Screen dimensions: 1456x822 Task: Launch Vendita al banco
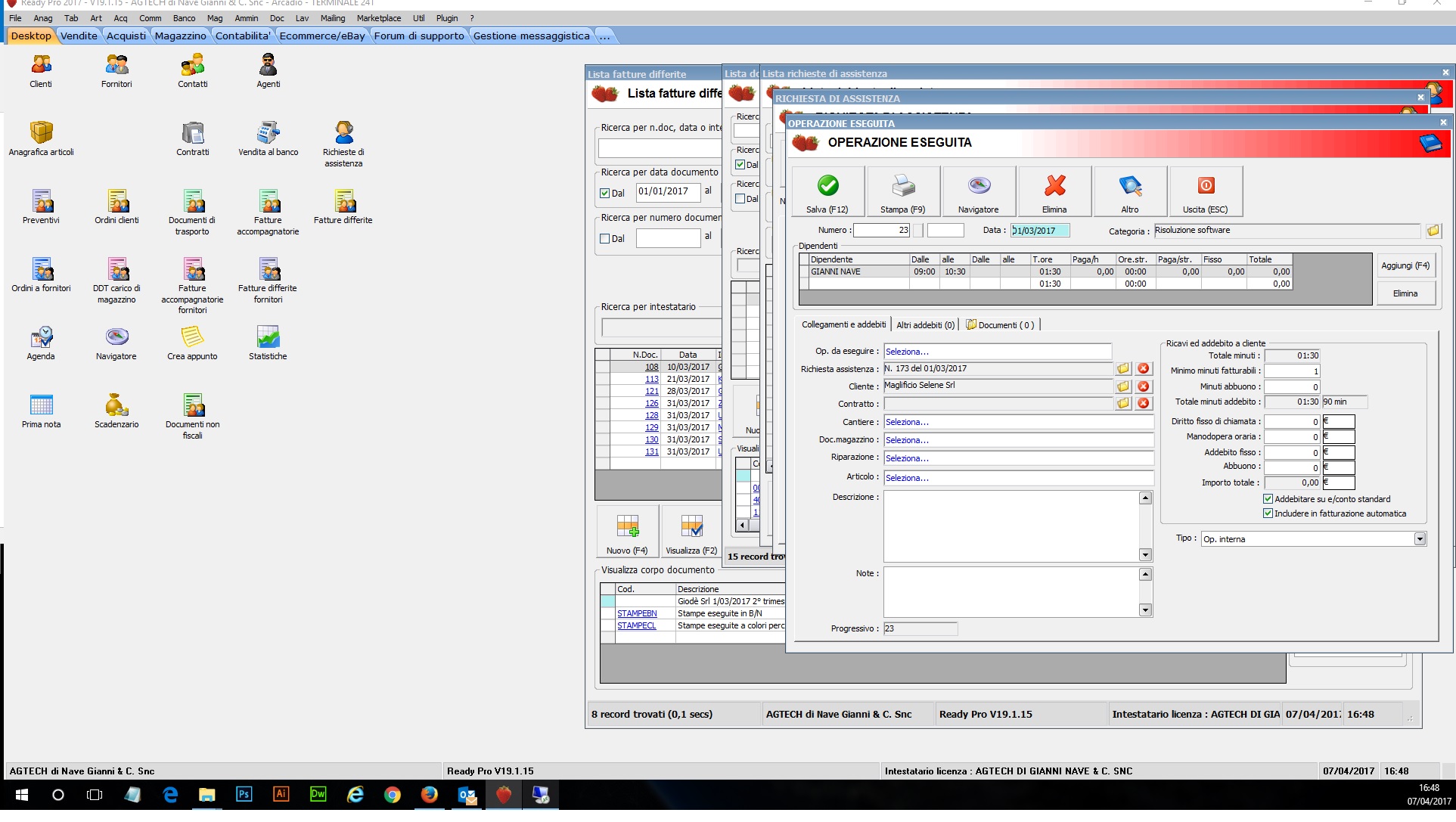(x=268, y=133)
